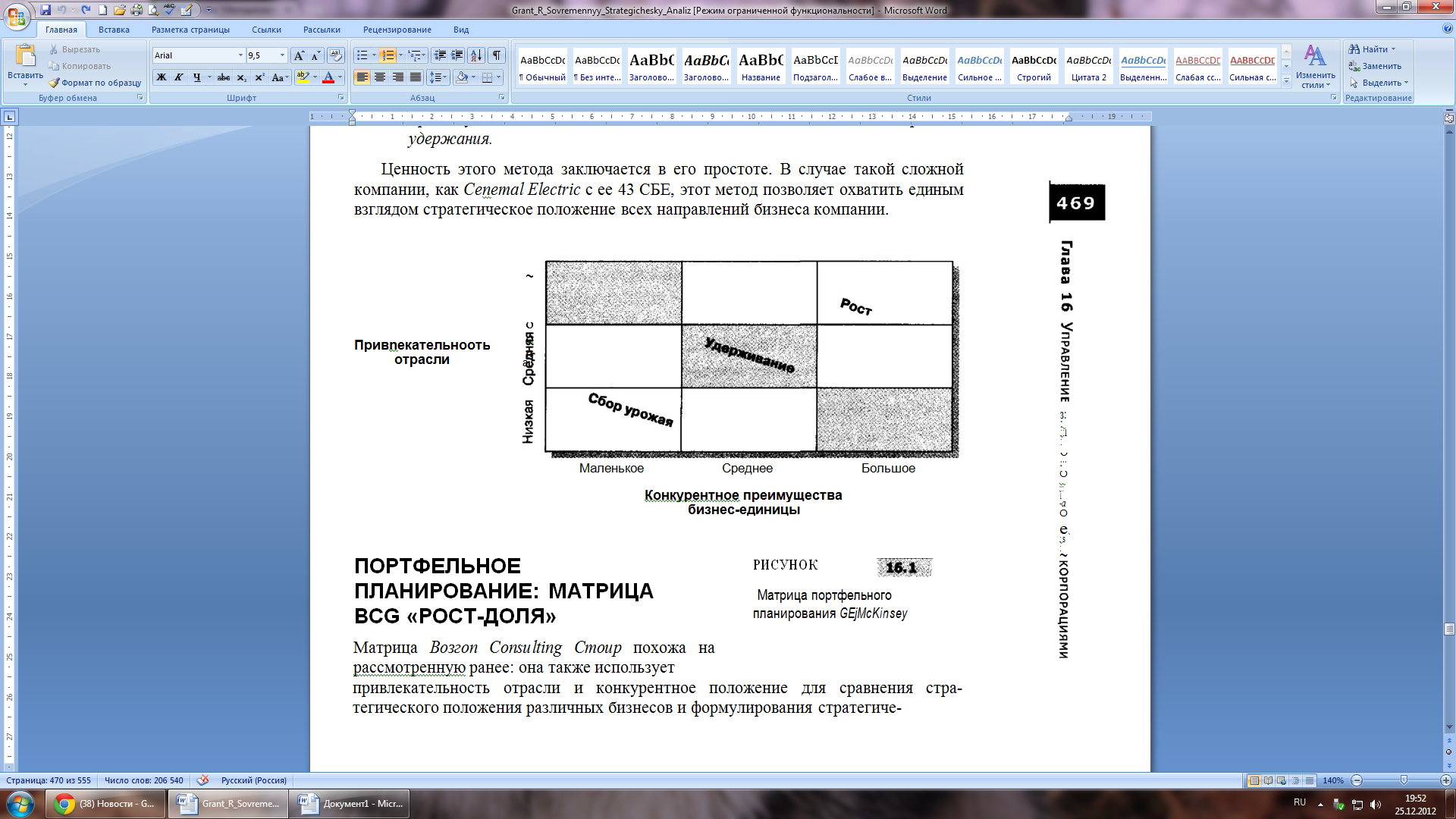
Task: Click the Increase Indent icon
Action: 457,55
